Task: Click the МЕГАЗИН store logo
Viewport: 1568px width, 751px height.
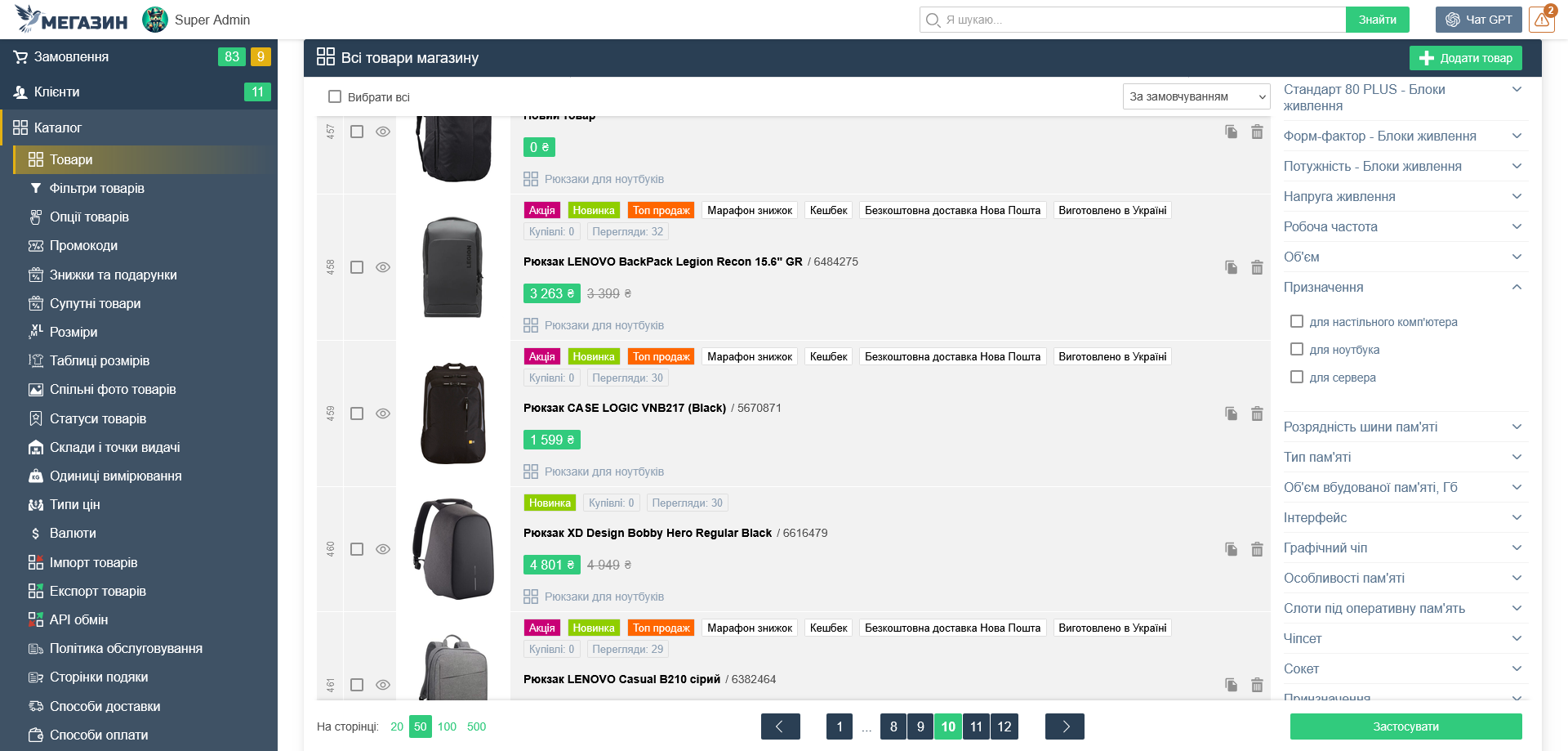Action: [72, 20]
